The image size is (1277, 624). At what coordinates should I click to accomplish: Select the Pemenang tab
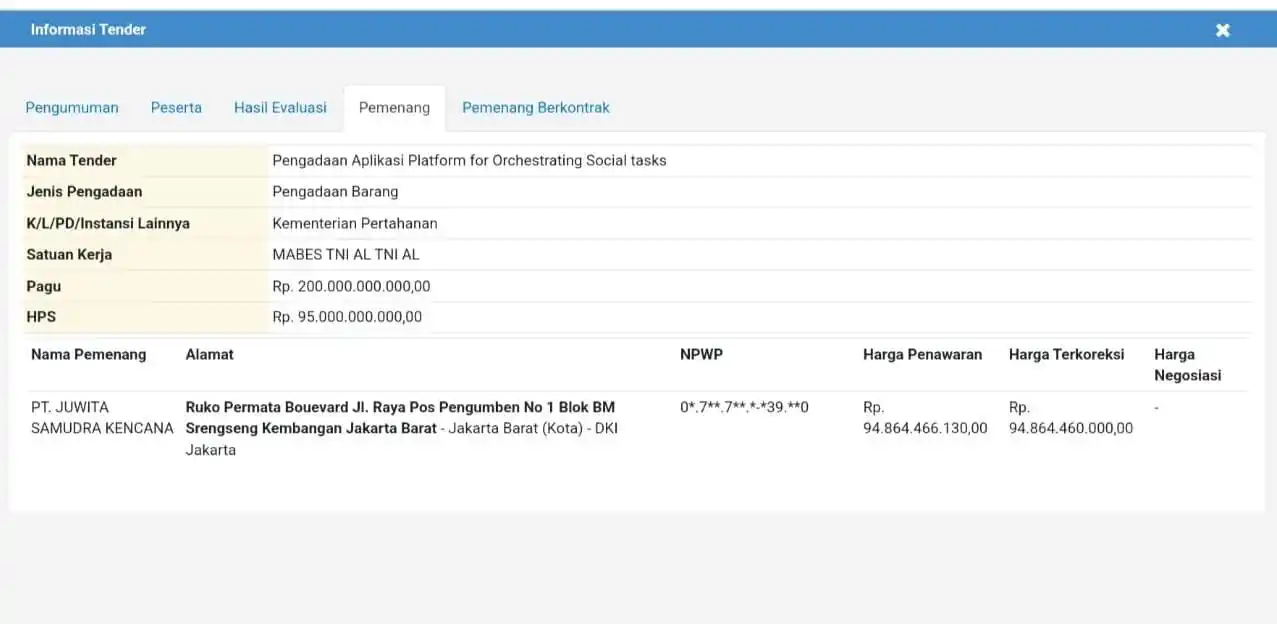pyautogui.click(x=394, y=108)
